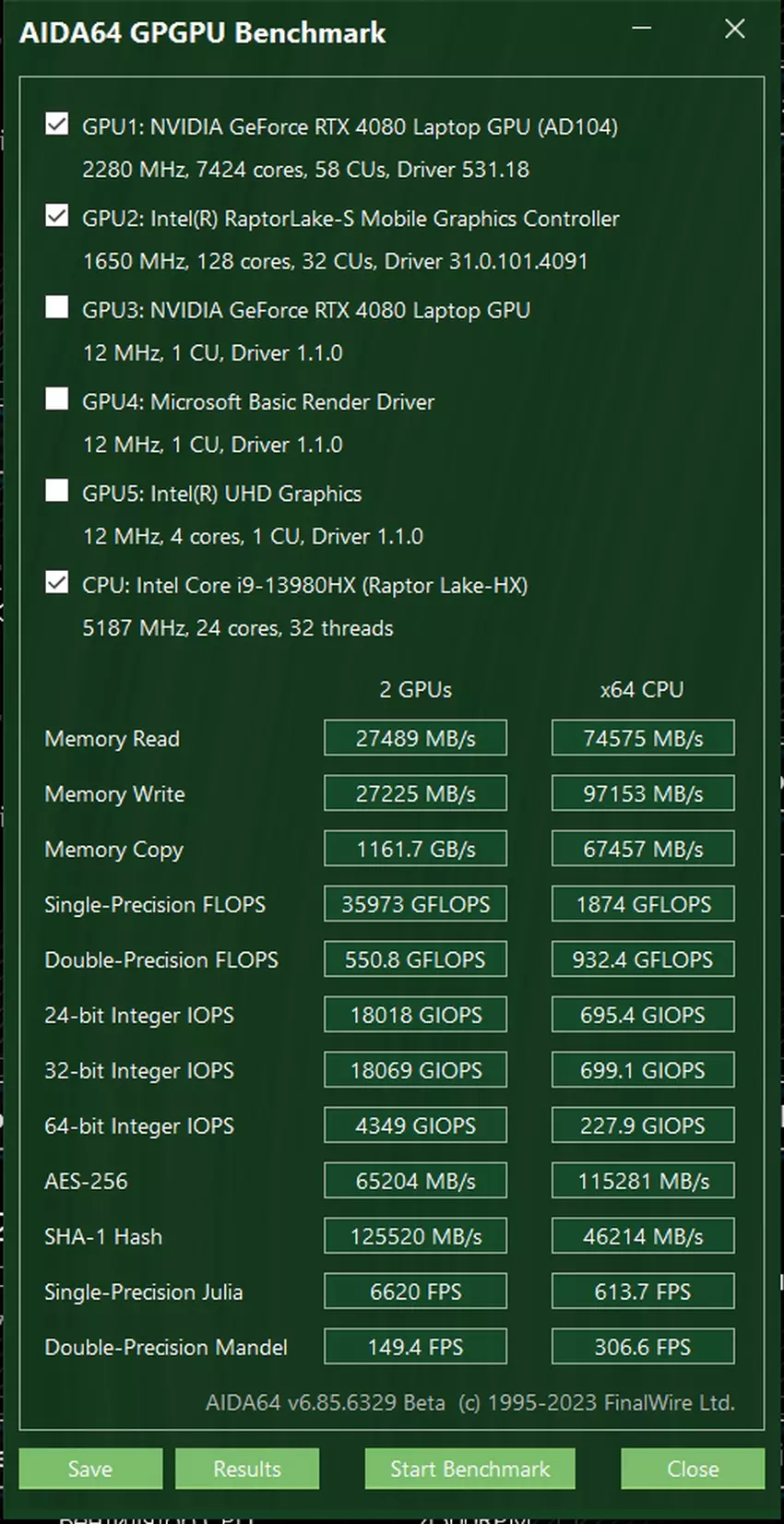Select the CPU AES-256 result field
The height and width of the screenshot is (1524, 784).
[643, 1181]
